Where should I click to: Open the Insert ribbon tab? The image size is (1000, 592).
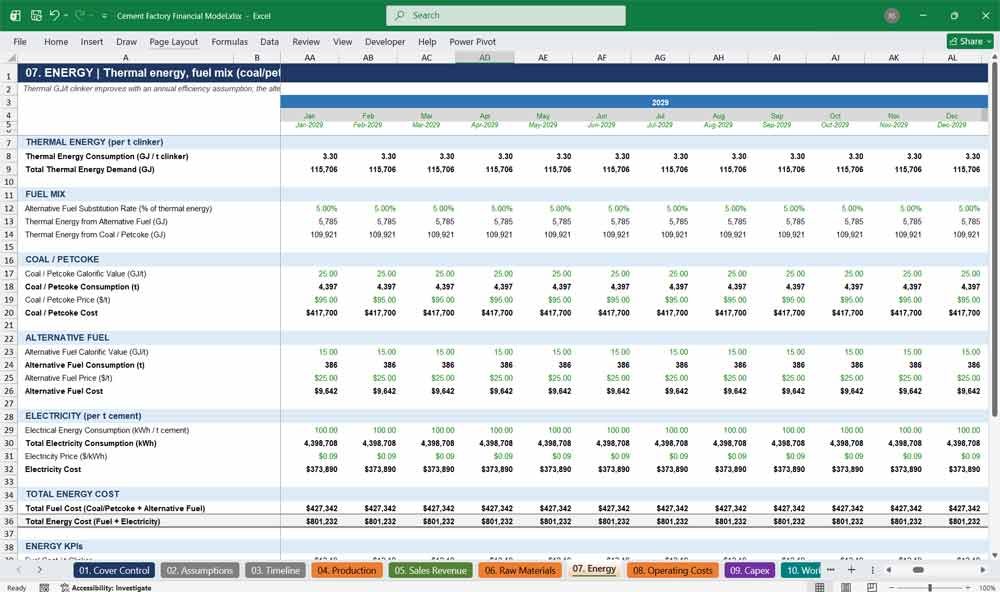tap(92, 41)
